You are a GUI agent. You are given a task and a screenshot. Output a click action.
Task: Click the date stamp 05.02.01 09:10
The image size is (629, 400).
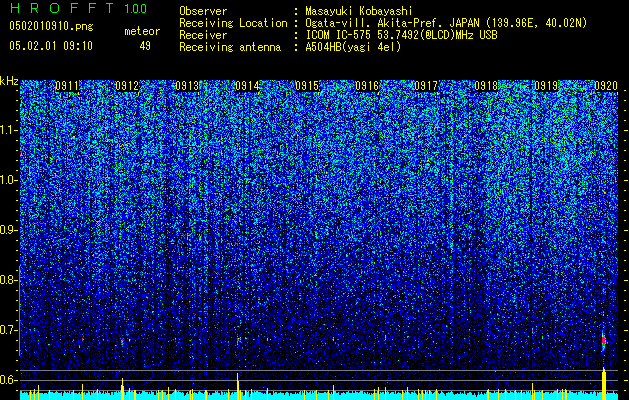click(51, 46)
